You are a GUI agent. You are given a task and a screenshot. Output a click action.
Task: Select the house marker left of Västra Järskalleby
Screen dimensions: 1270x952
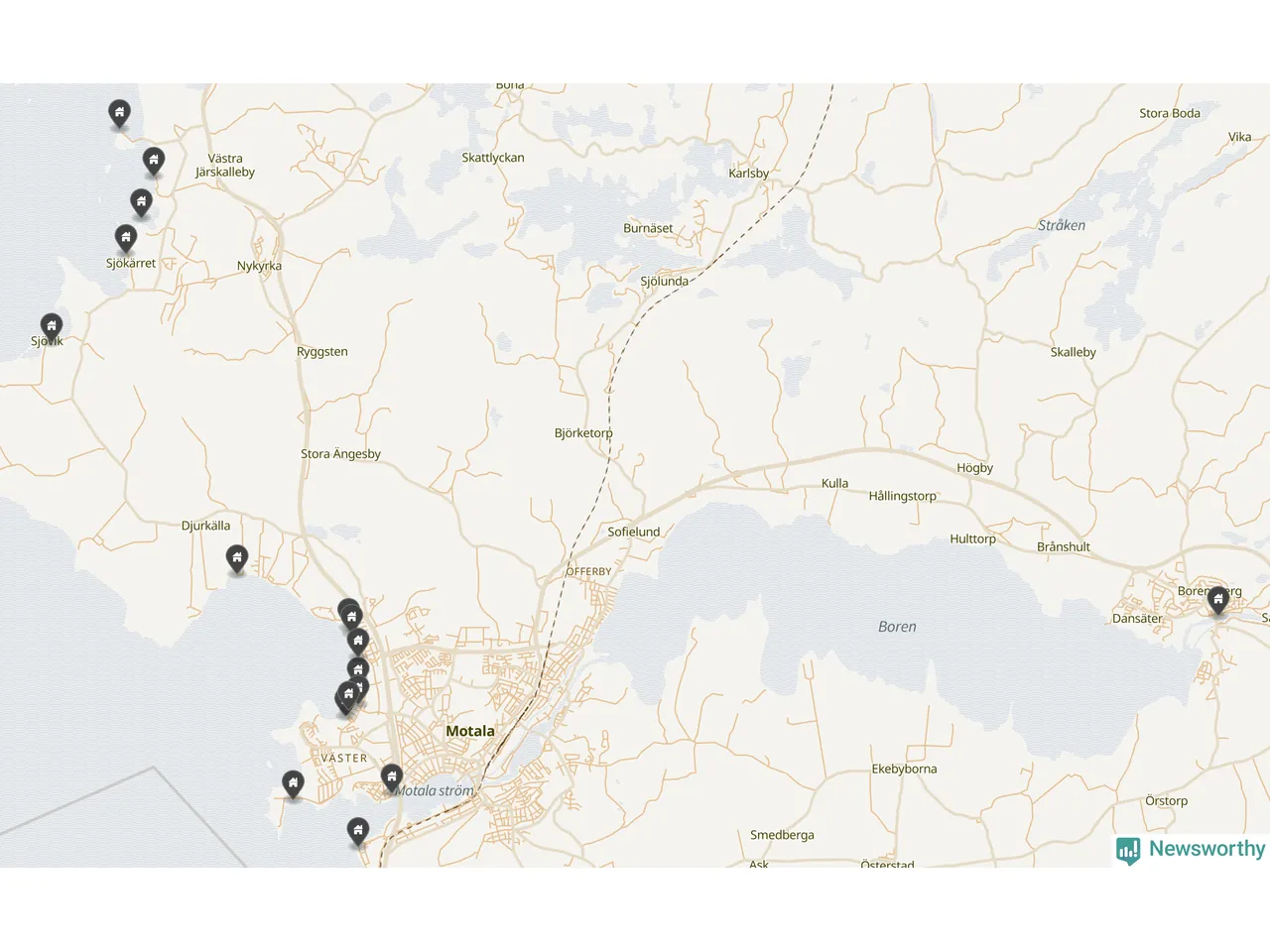tap(153, 160)
